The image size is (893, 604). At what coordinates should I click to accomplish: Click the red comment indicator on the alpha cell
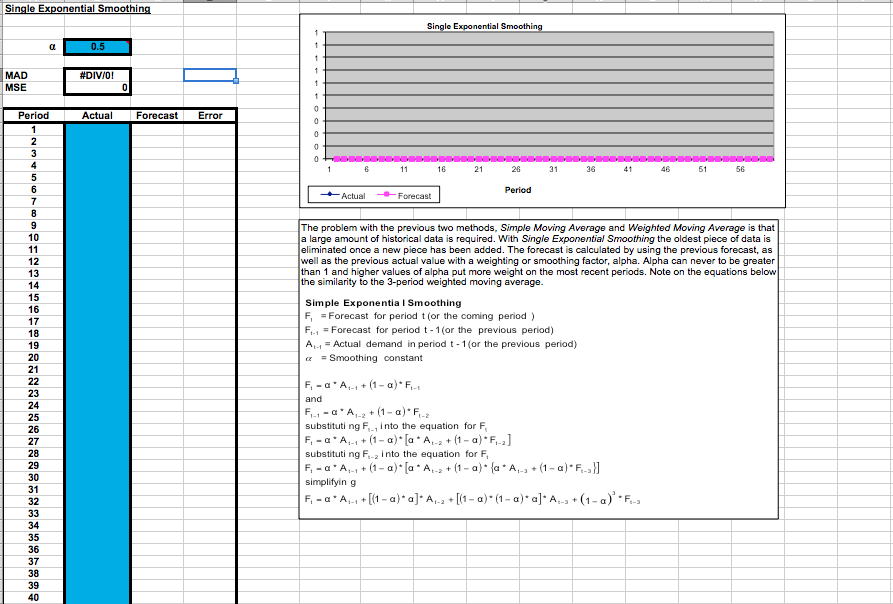click(128, 41)
